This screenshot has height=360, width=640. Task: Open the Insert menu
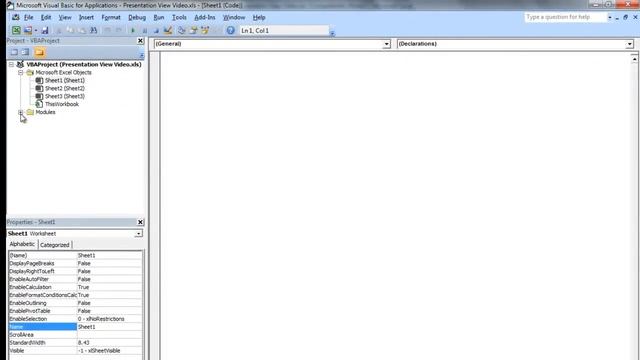86,18
